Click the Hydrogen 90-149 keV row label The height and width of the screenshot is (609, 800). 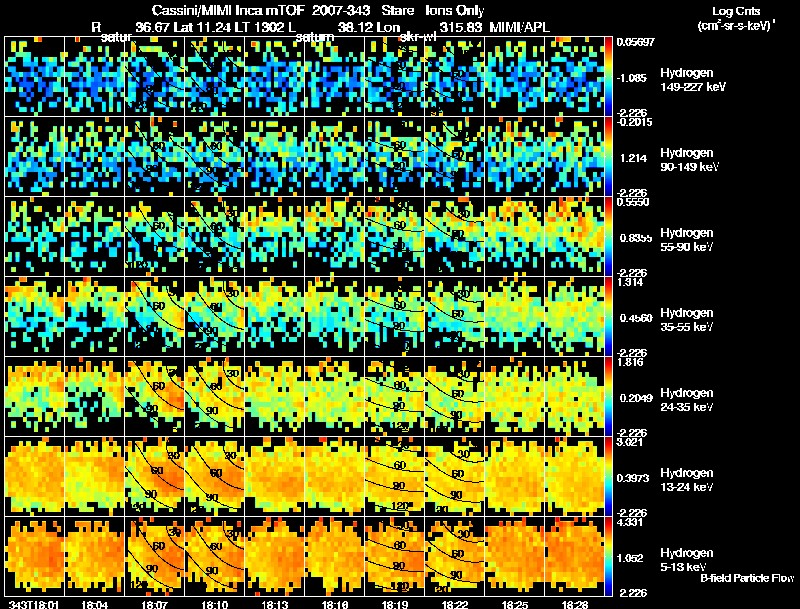click(689, 160)
